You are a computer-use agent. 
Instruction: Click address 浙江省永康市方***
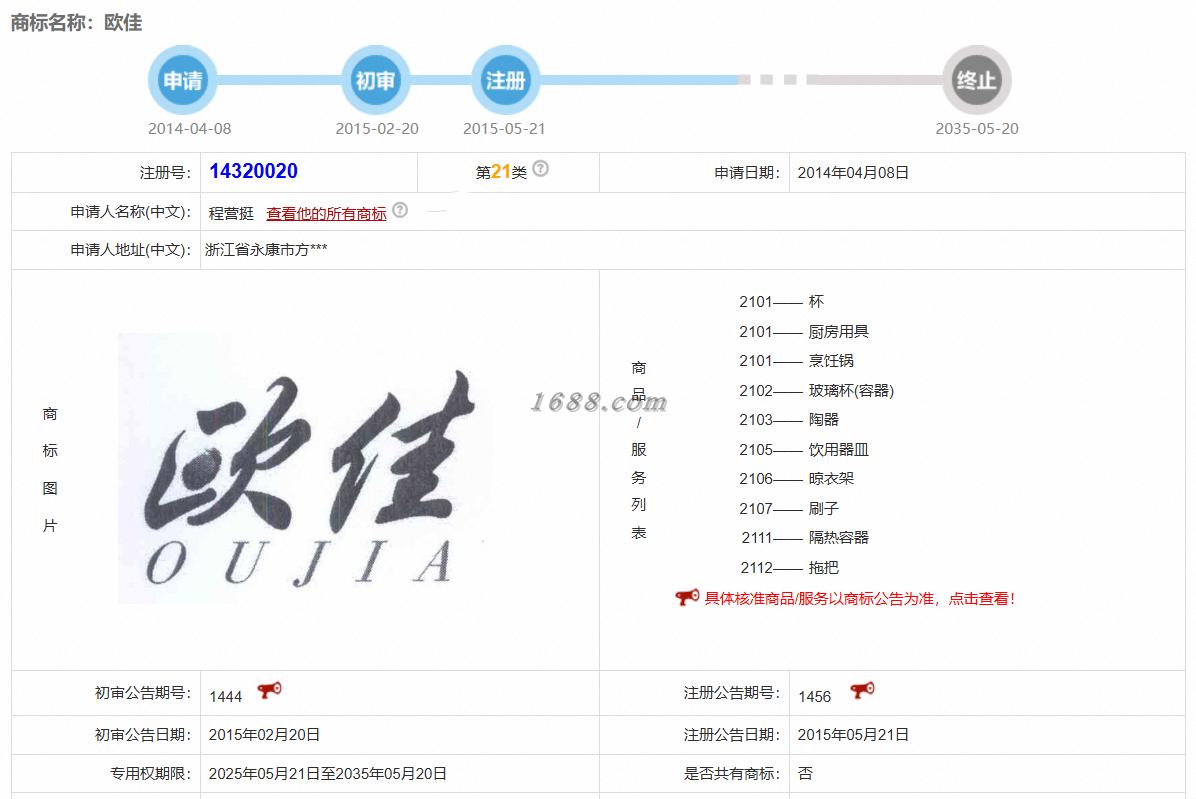(x=266, y=250)
